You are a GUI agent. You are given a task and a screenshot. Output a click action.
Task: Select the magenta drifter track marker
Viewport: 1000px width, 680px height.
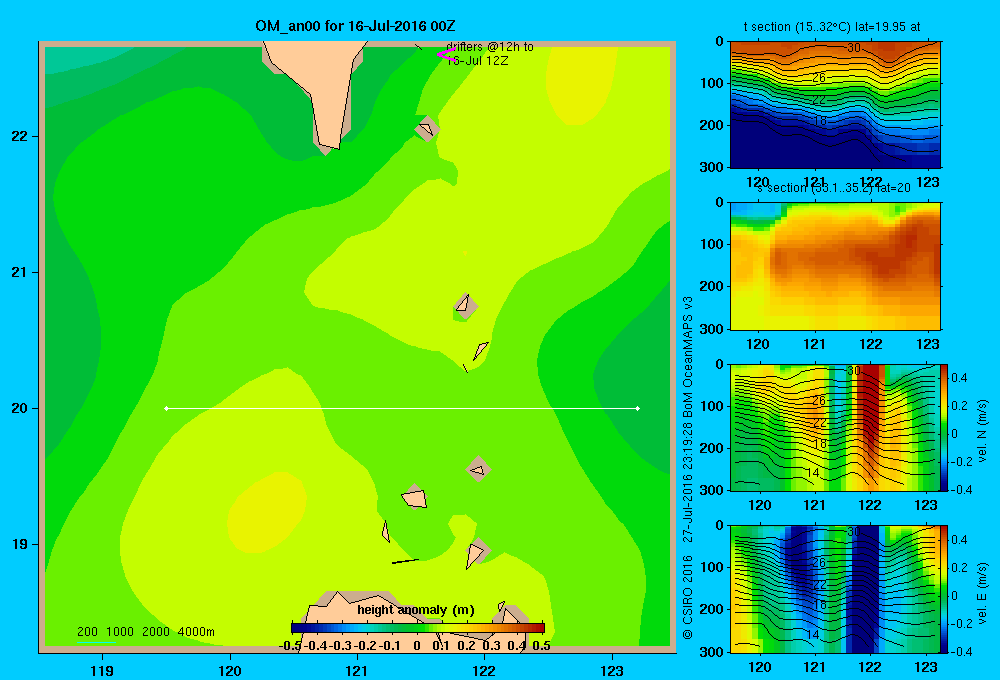pyautogui.click(x=446, y=55)
